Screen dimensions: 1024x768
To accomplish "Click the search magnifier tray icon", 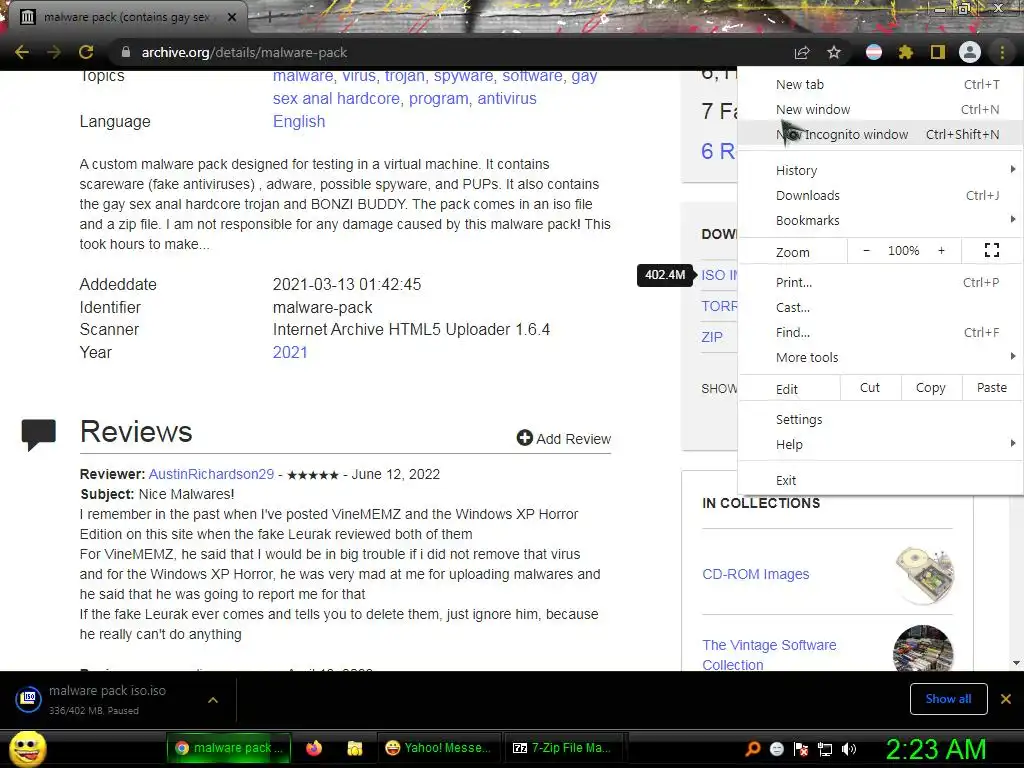I will coord(752,749).
